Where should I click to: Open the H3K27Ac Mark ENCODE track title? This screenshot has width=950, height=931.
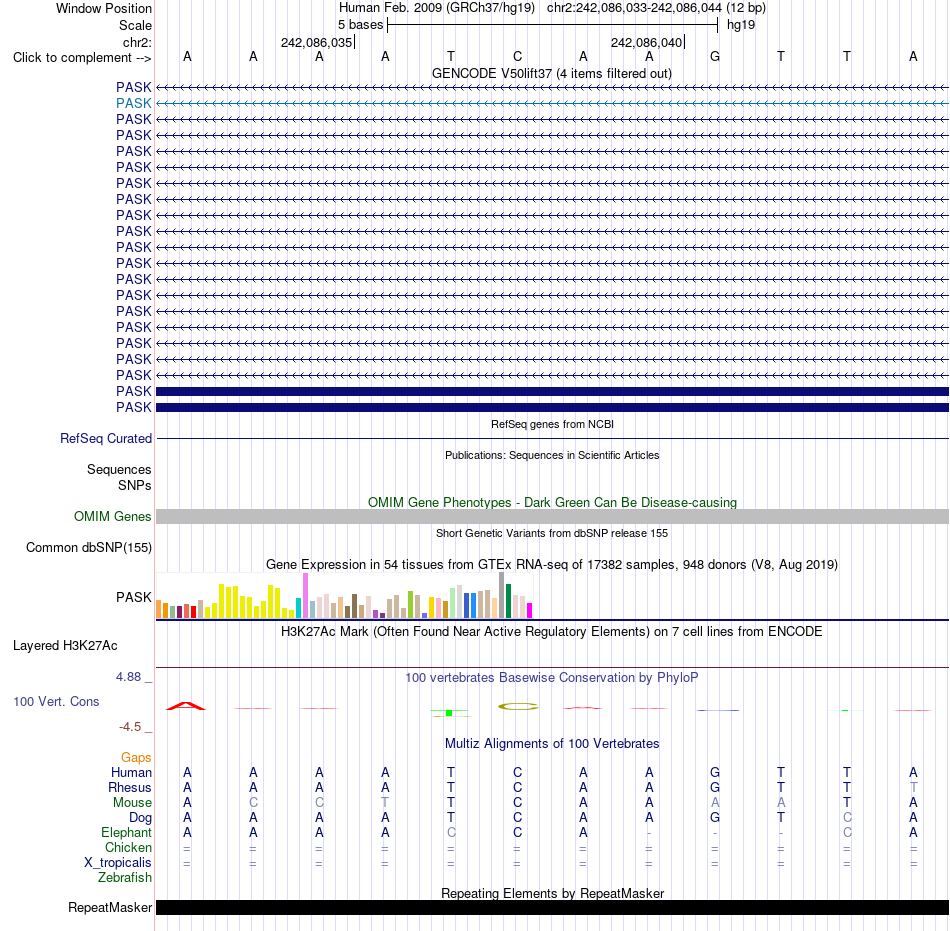coord(552,632)
